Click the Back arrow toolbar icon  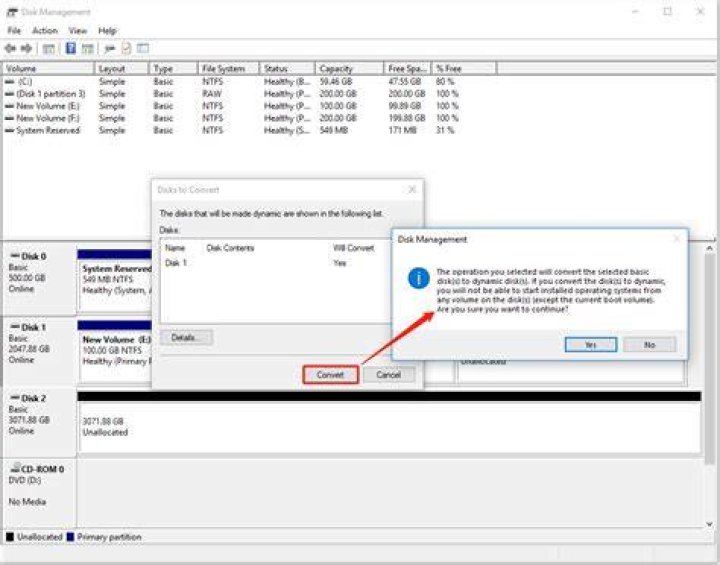10,48
